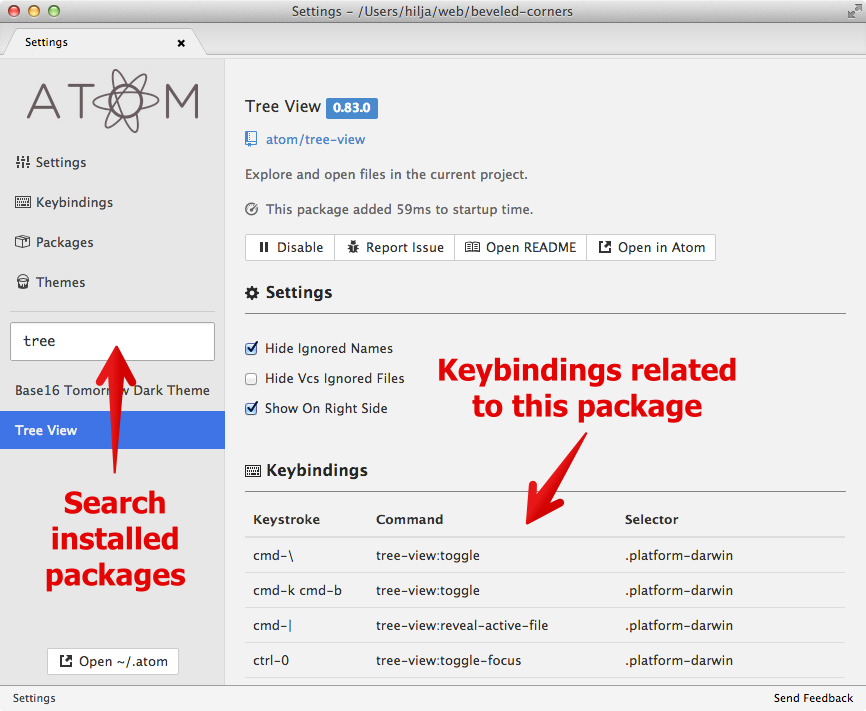Image resolution: width=866 pixels, height=711 pixels.
Task: Click the Disable button
Action: point(290,247)
